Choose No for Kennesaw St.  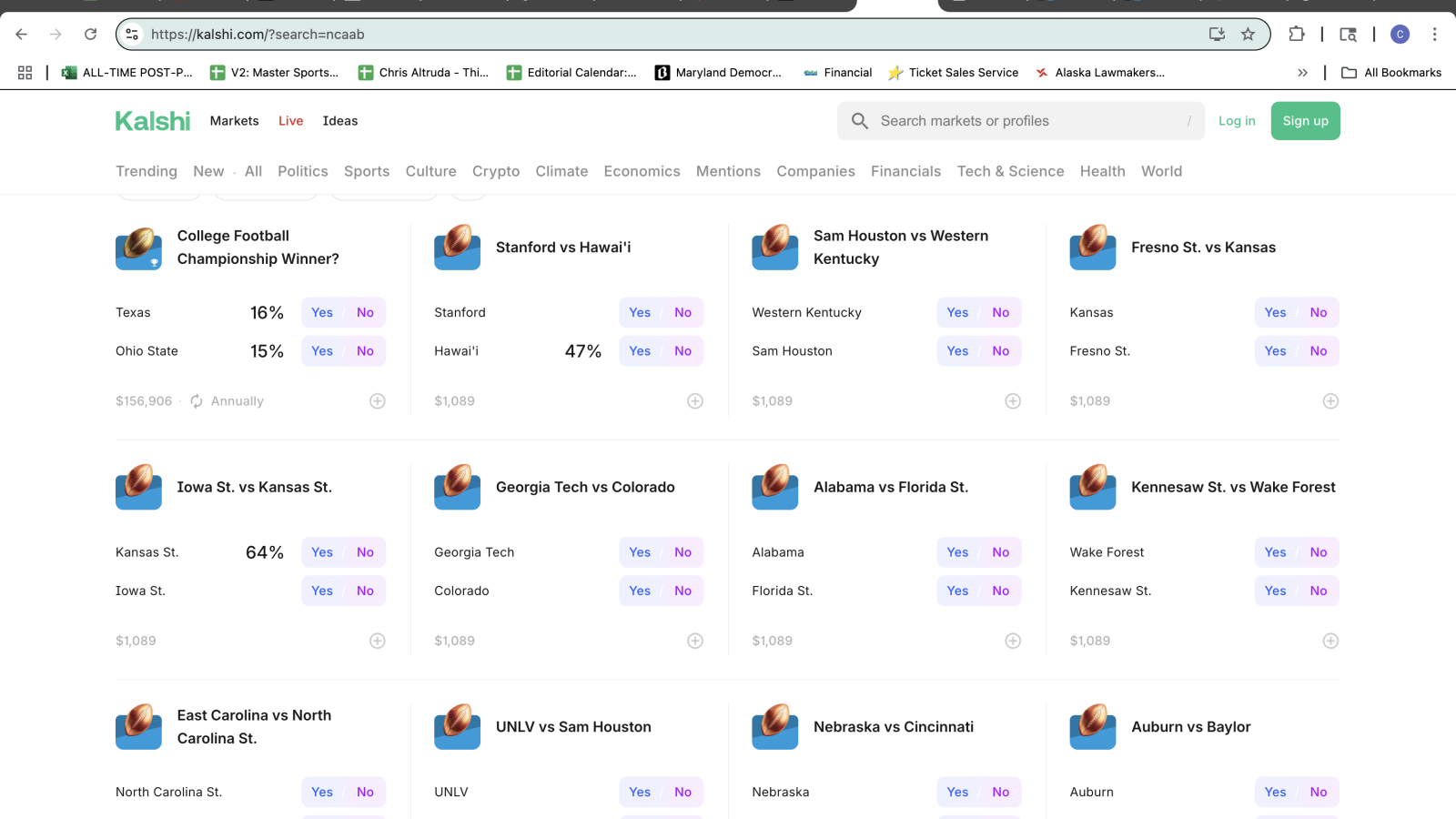click(1318, 591)
